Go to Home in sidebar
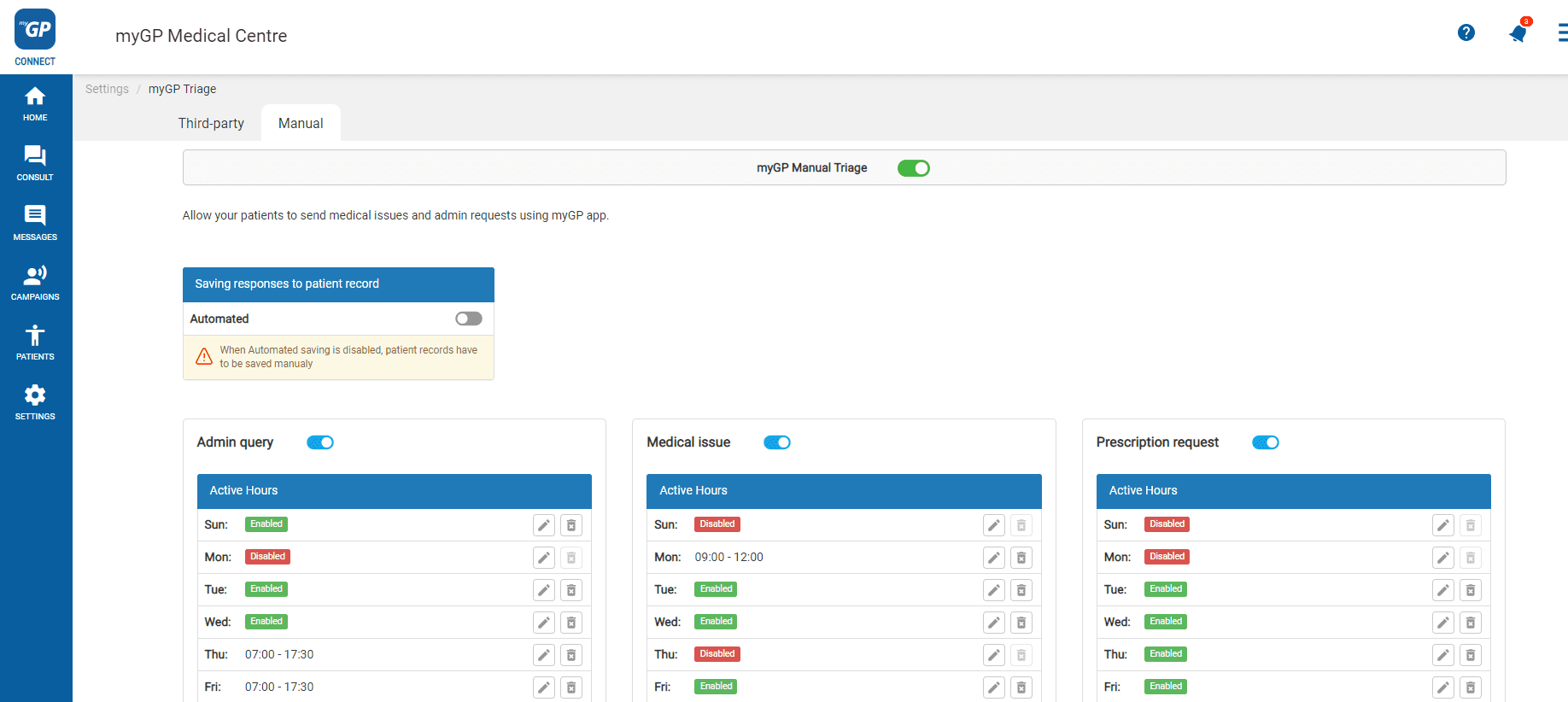 pos(35,104)
